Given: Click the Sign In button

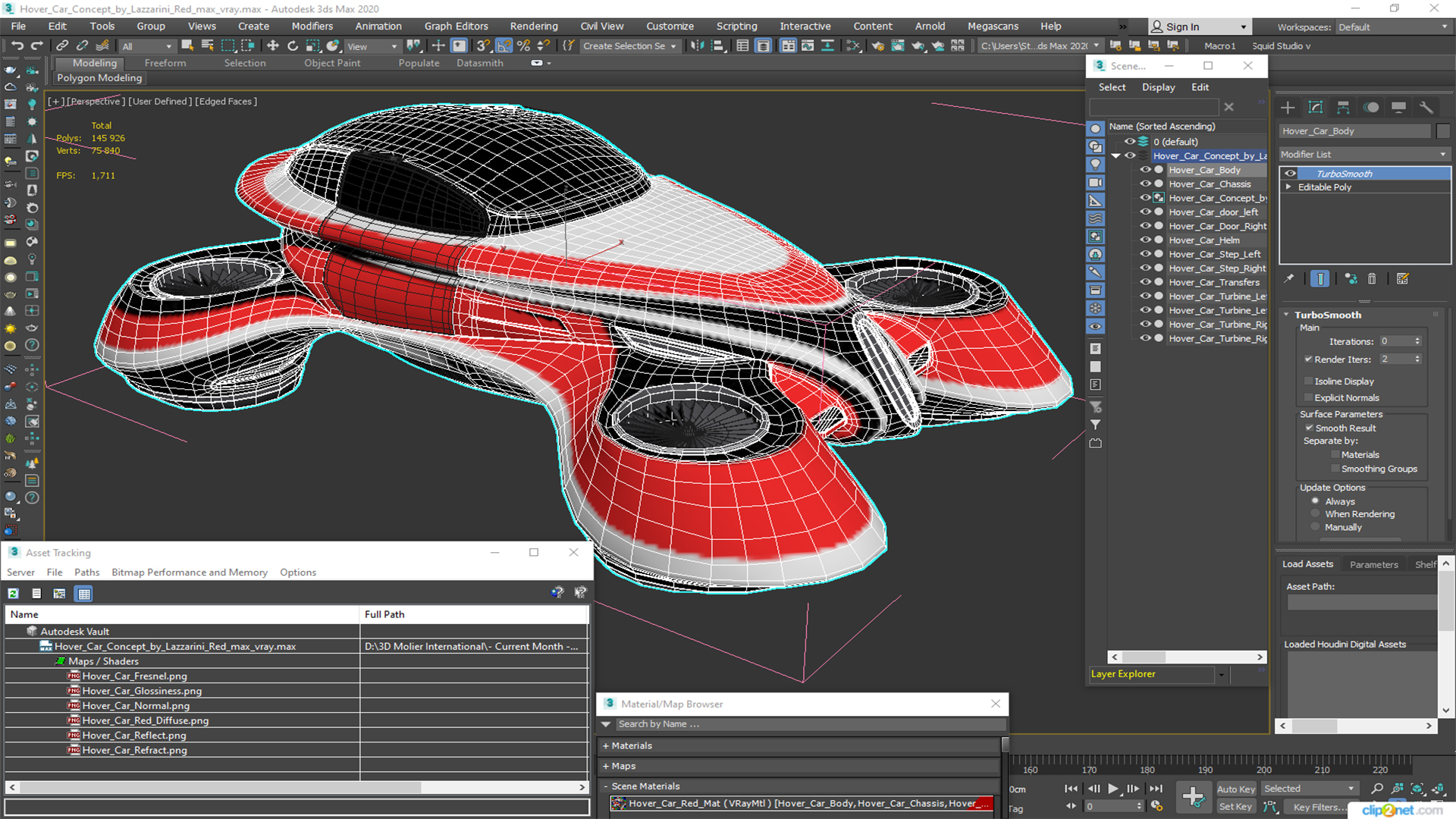Looking at the screenshot, I should coord(1199,27).
